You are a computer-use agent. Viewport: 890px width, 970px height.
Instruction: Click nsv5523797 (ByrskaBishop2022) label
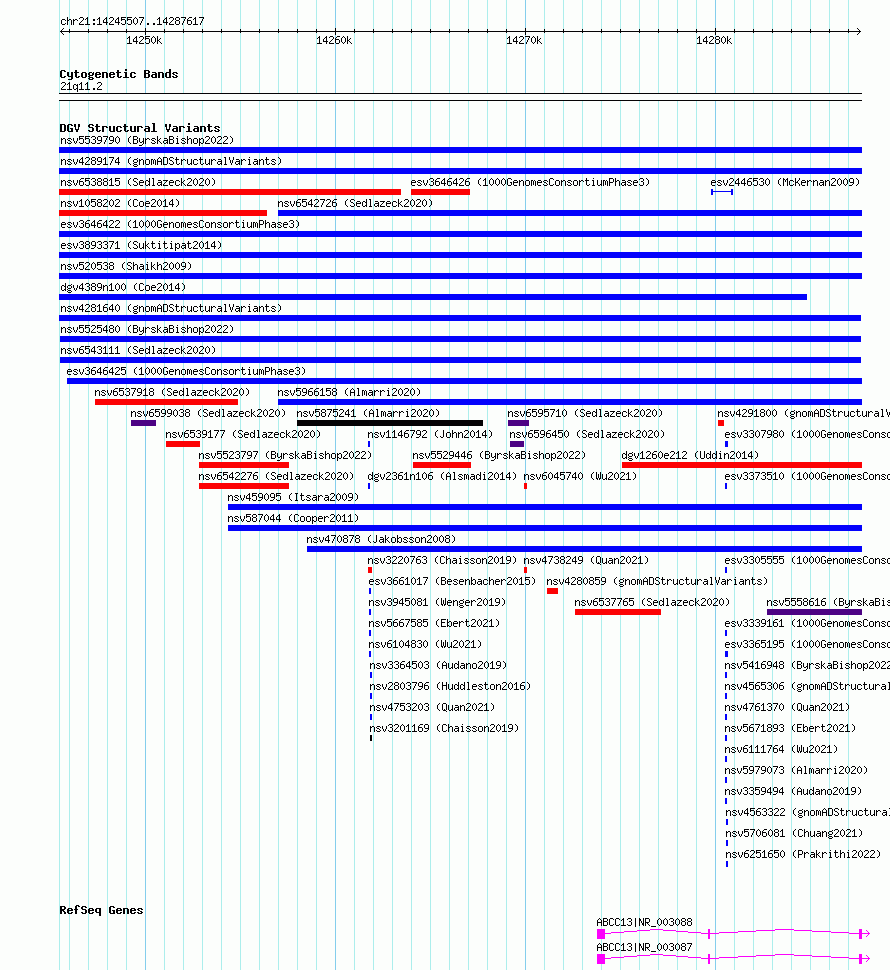[285, 456]
